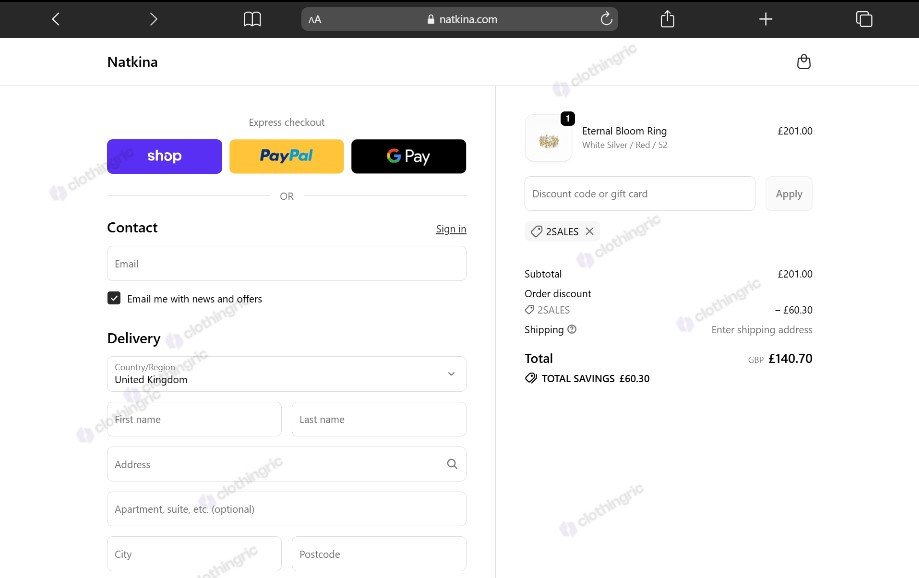Image resolution: width=919 pixels, height=578 pixels.
Task: Click the Subtotal label
Action: [x=543, y=274]
